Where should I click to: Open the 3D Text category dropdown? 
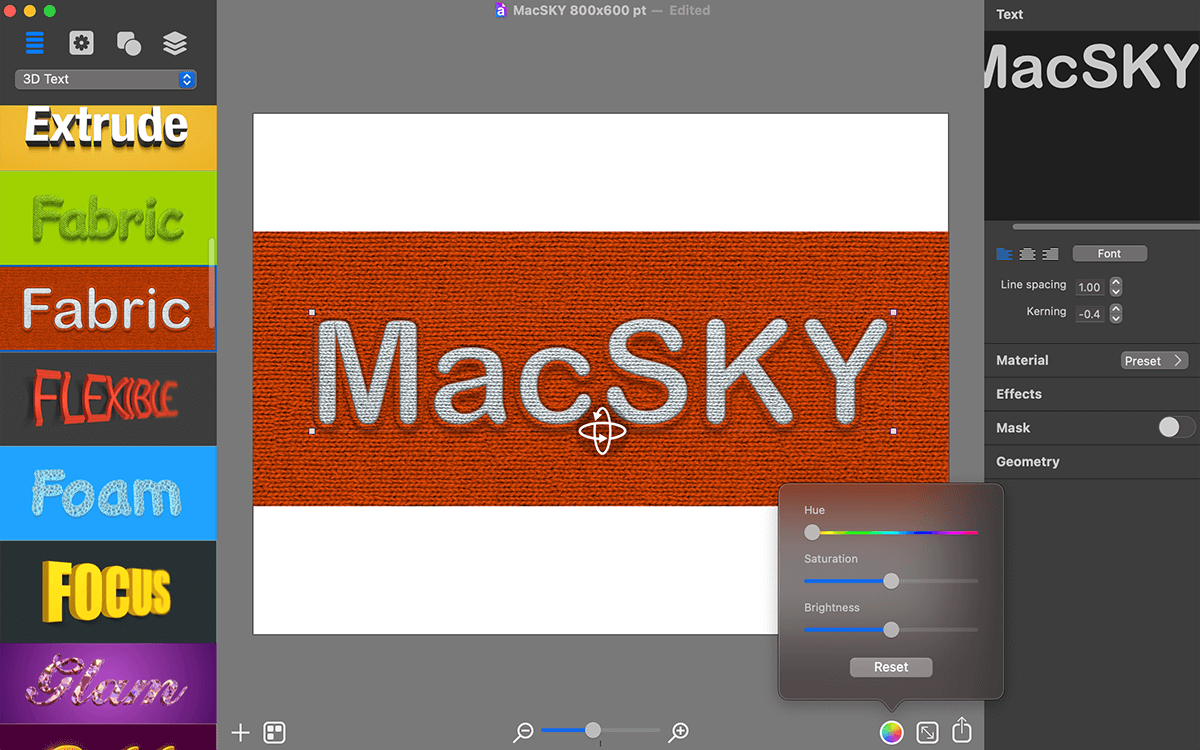(106, 79)
